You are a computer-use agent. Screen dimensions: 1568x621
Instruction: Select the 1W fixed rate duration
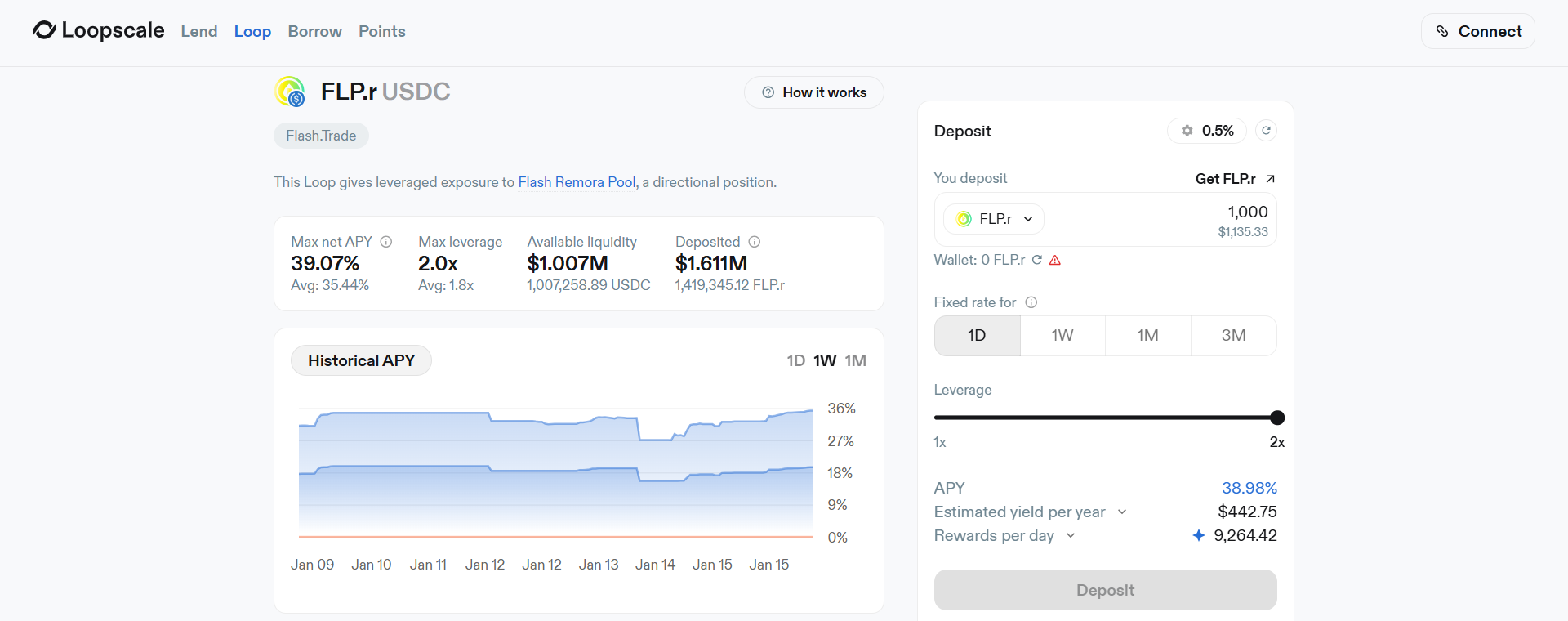click(x=1062, y=336)
